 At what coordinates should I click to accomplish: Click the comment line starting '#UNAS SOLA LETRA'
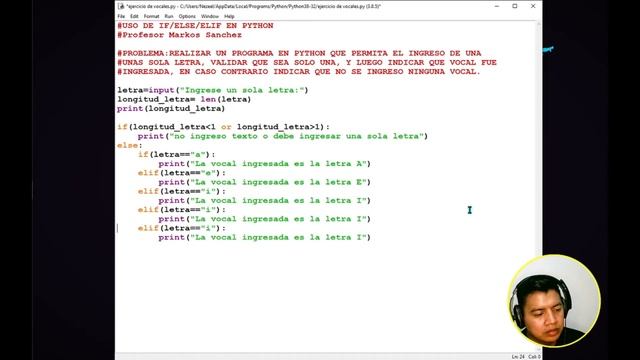click(x=307, y=62)
